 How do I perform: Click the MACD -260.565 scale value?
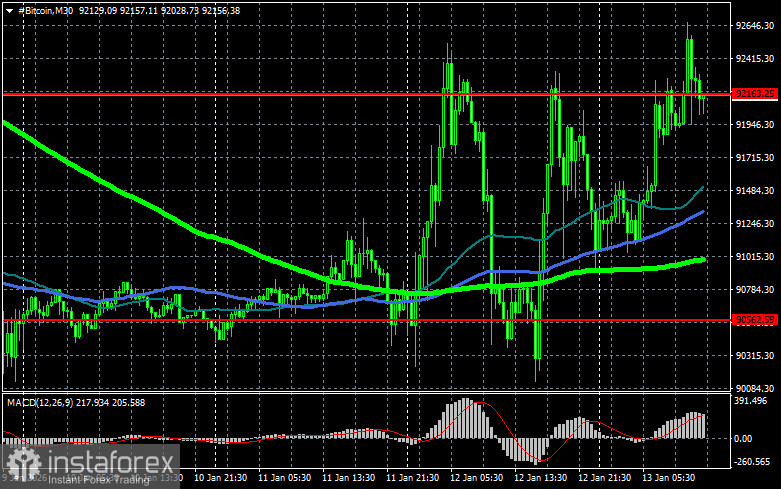(x=755, y=463)
